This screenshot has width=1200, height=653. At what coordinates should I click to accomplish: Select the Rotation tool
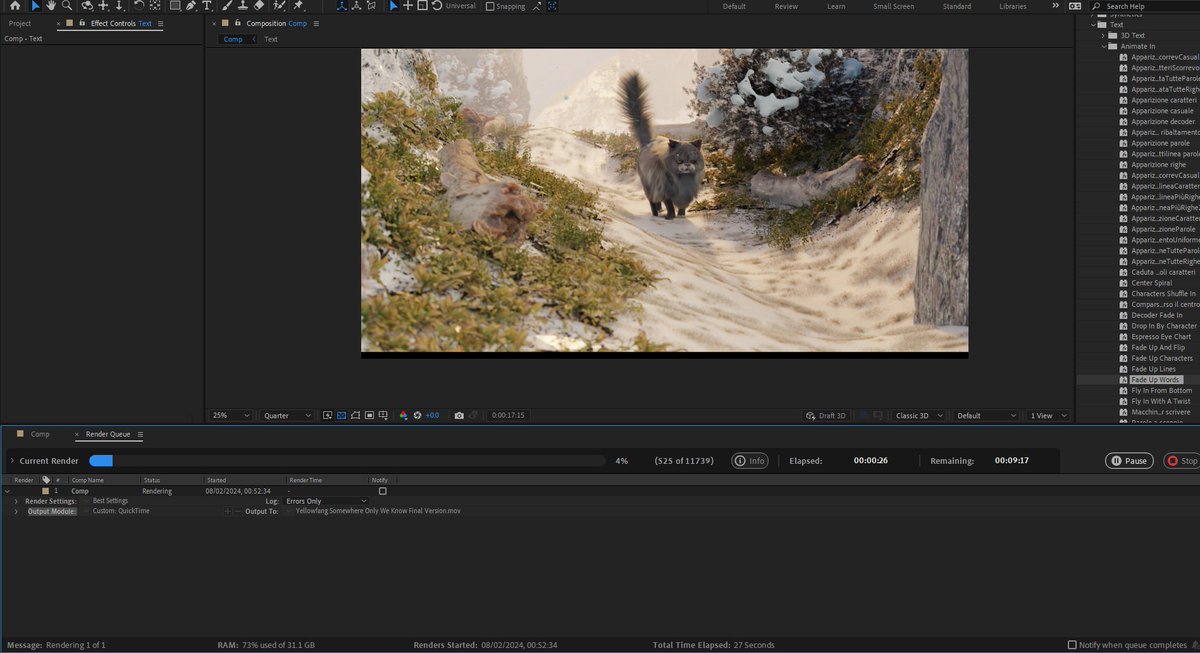tap(138, 6)
